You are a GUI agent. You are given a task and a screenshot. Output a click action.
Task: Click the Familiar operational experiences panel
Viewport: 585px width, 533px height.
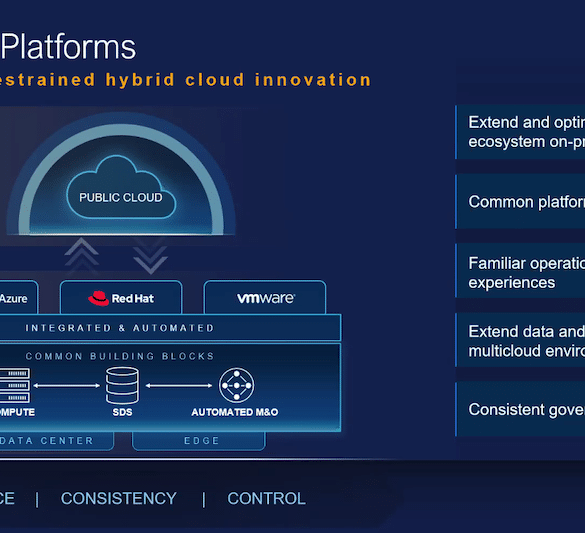tap(520, 271)
